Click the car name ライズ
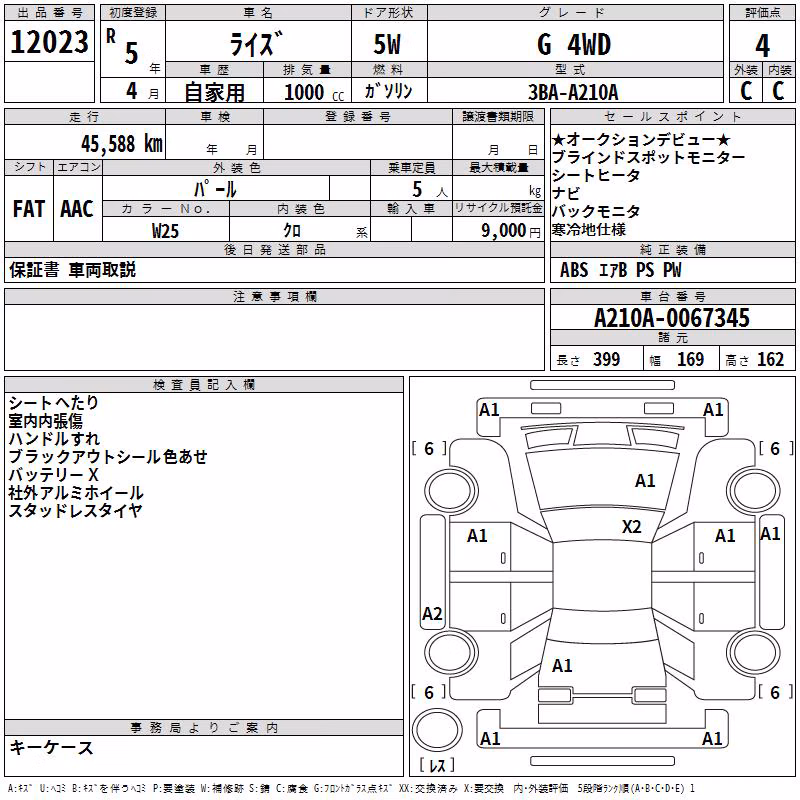Viewport: 800px width, 800px height. (x=256, y=44)
